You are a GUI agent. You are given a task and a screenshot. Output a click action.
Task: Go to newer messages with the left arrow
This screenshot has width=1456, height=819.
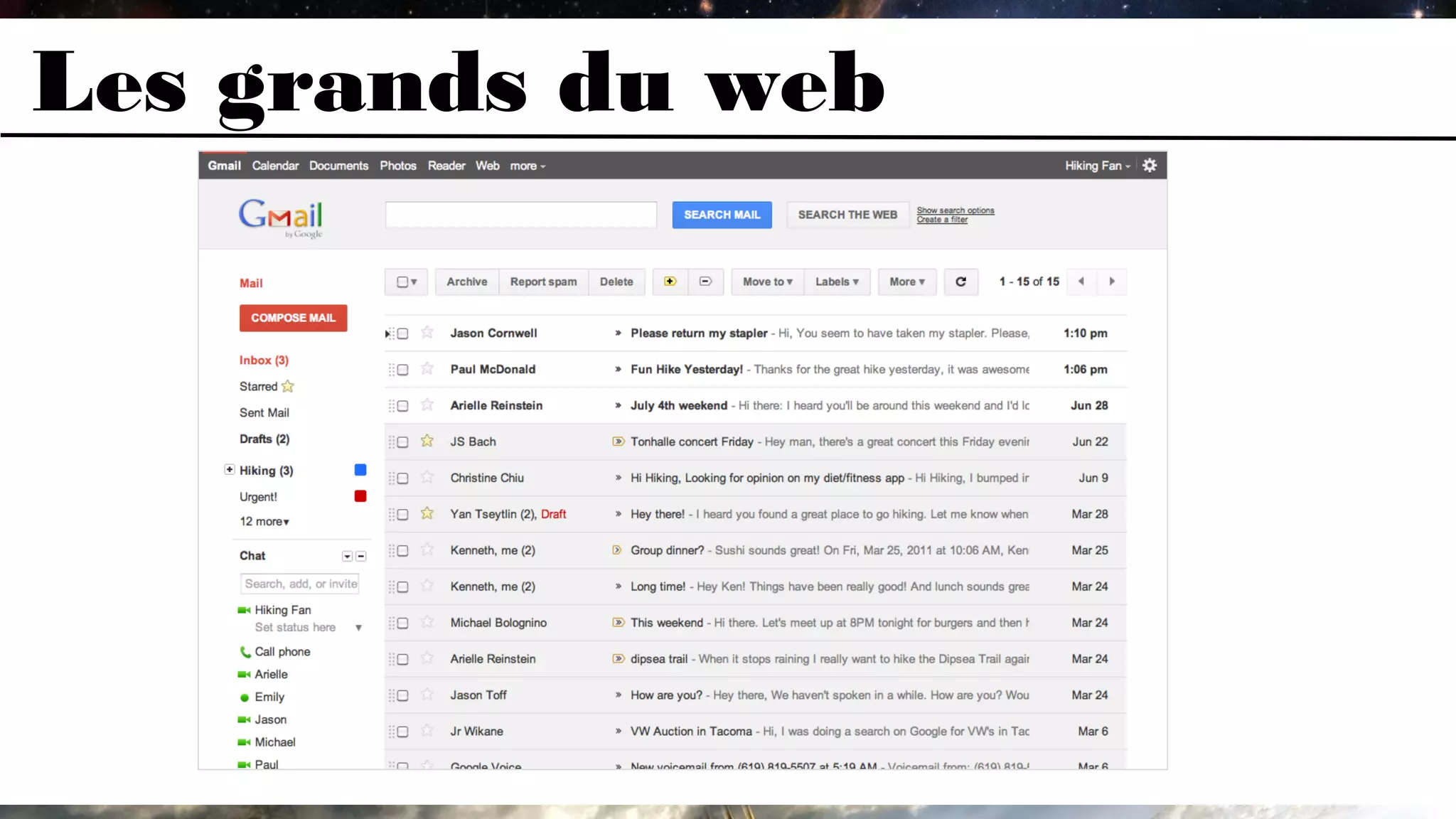tap(1081, 282)
